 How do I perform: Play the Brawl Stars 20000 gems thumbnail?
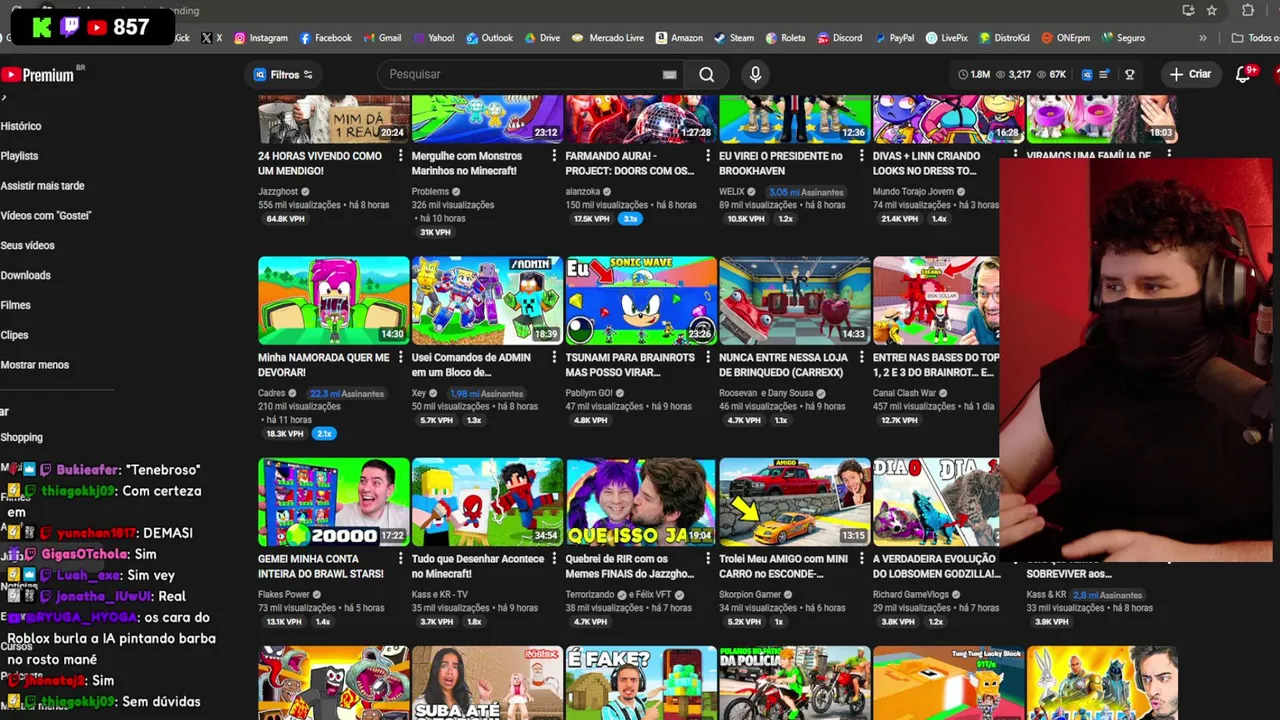pos(334,502)
